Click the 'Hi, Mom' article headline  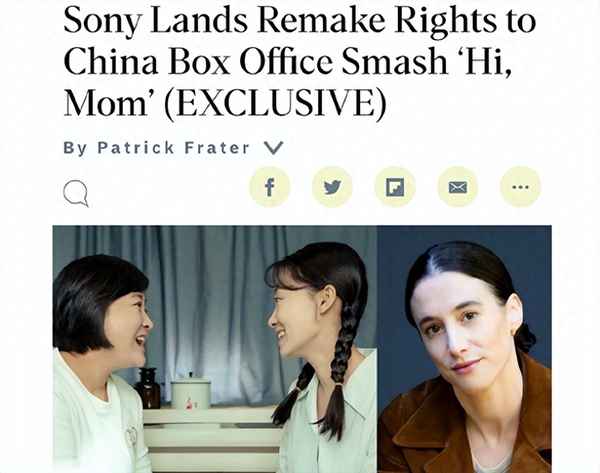coord(300,61)
